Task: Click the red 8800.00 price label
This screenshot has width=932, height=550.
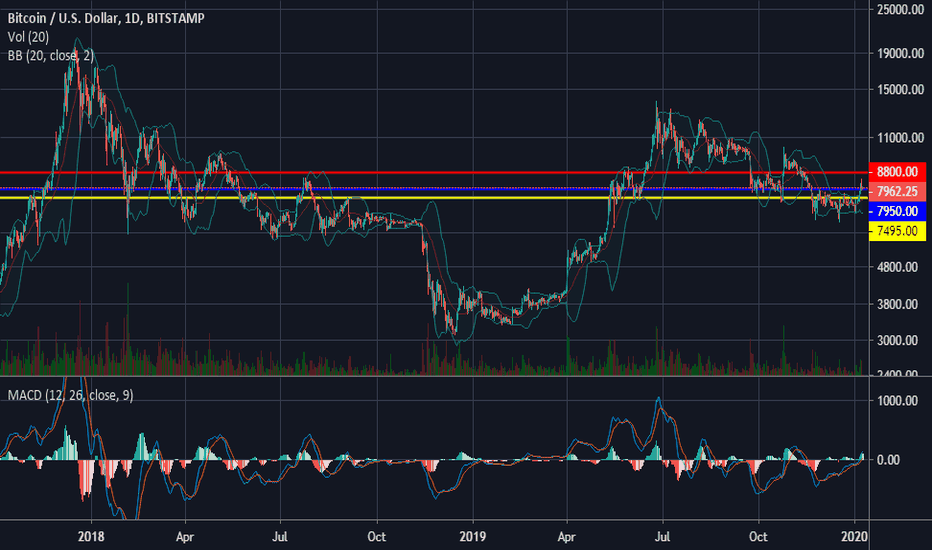Action: (x=897, y=172)
